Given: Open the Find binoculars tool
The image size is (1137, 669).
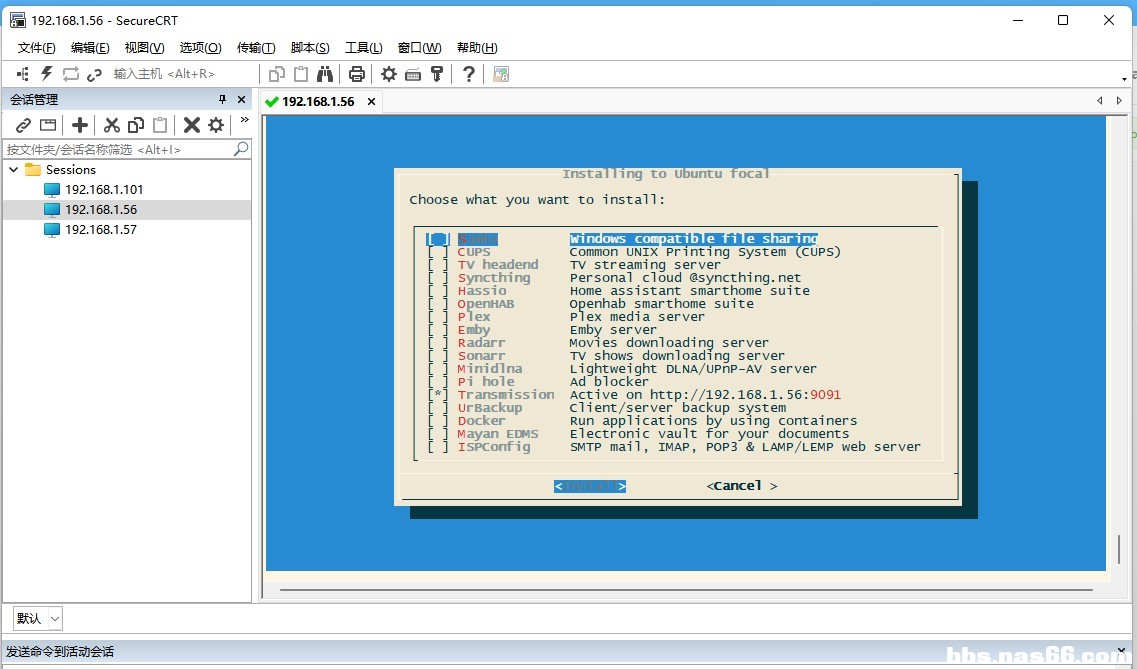Looking at the screenshot, I should [x=324, y=73].
